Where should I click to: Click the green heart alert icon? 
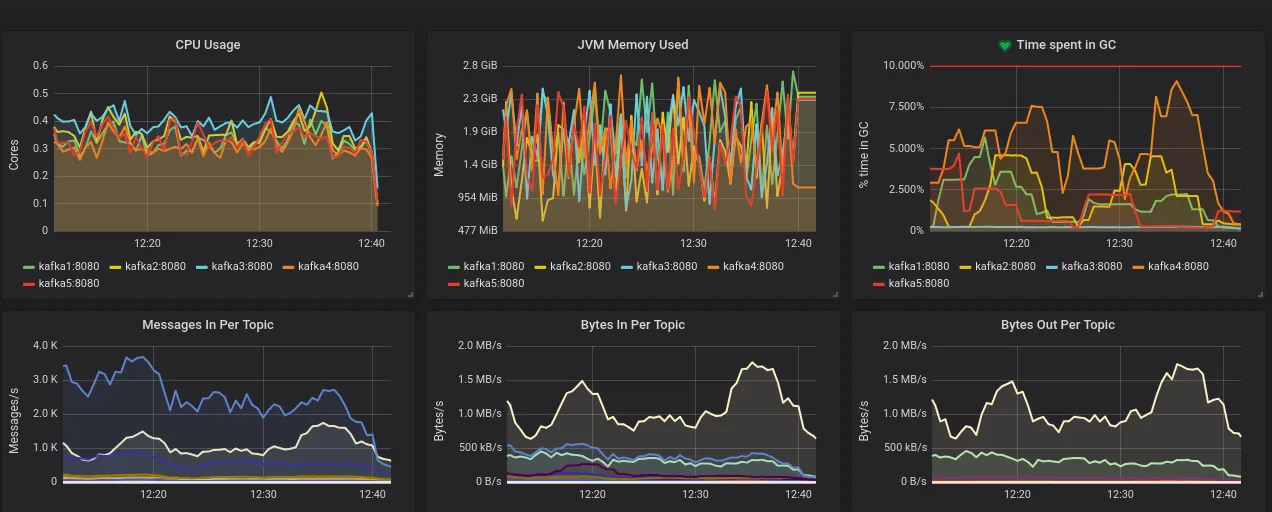[1005, 45]
